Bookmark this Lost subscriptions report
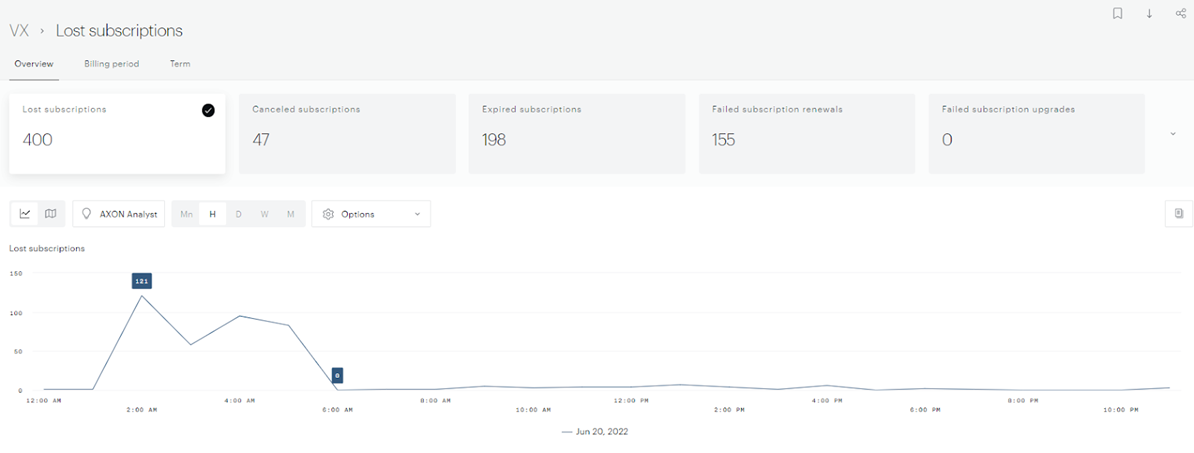This screenshot has width=1194, height=453. click(1118, 13)
